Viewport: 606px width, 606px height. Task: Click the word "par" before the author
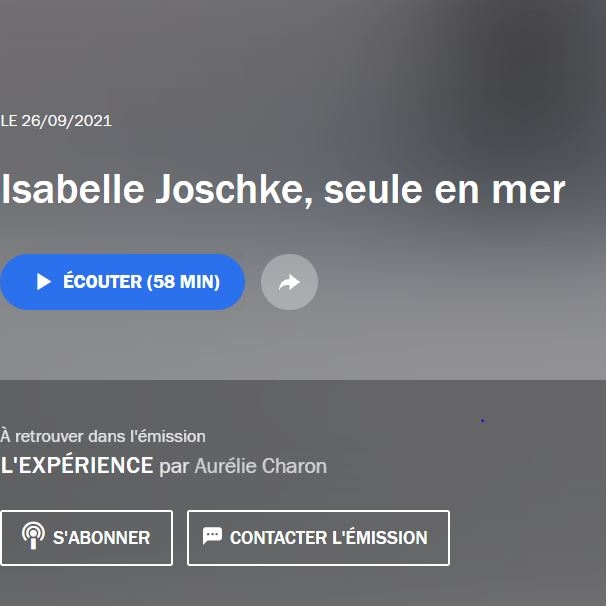(x=174, y=467)
